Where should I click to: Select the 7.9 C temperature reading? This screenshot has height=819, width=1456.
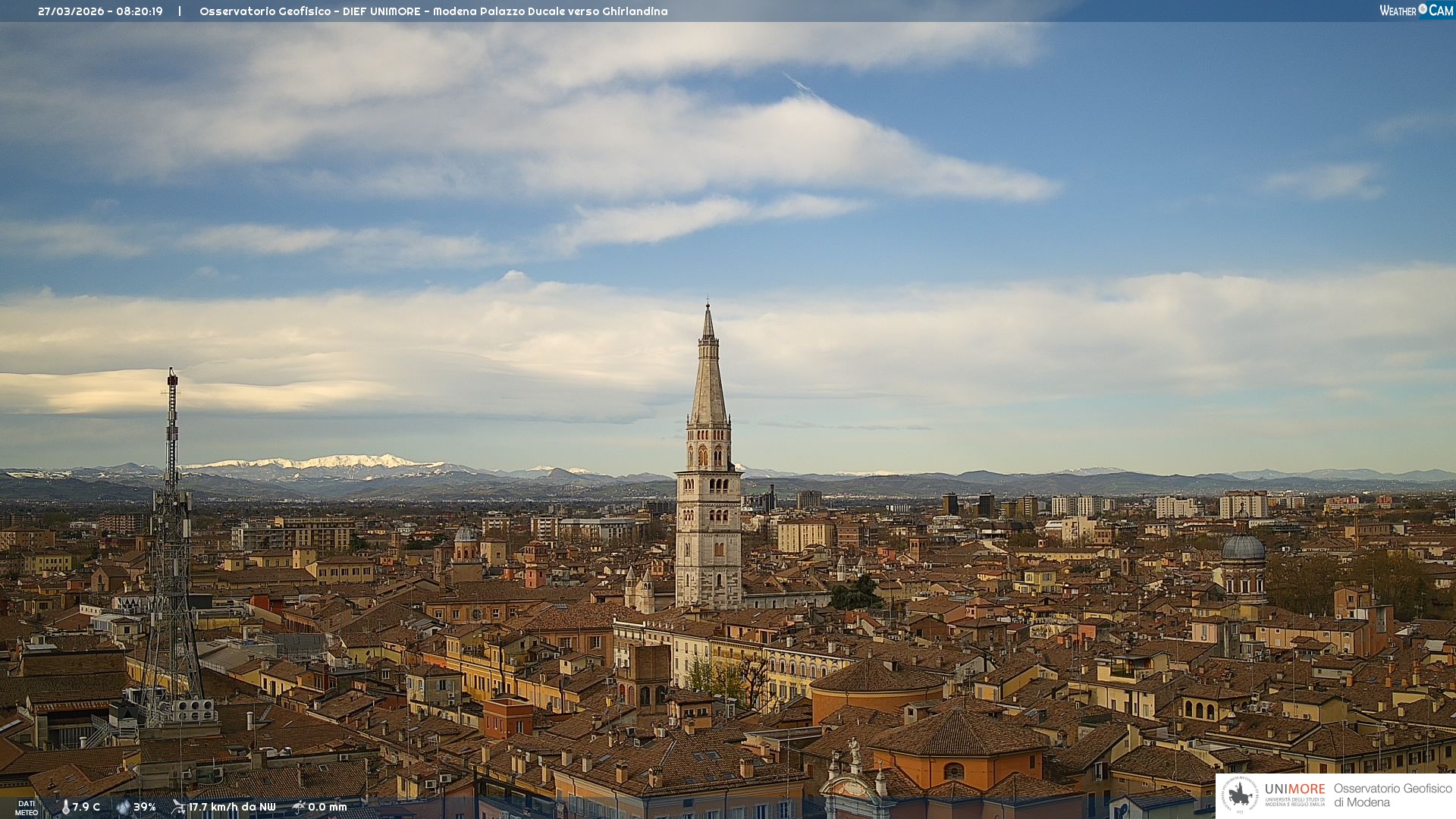(x=86, y=807)
